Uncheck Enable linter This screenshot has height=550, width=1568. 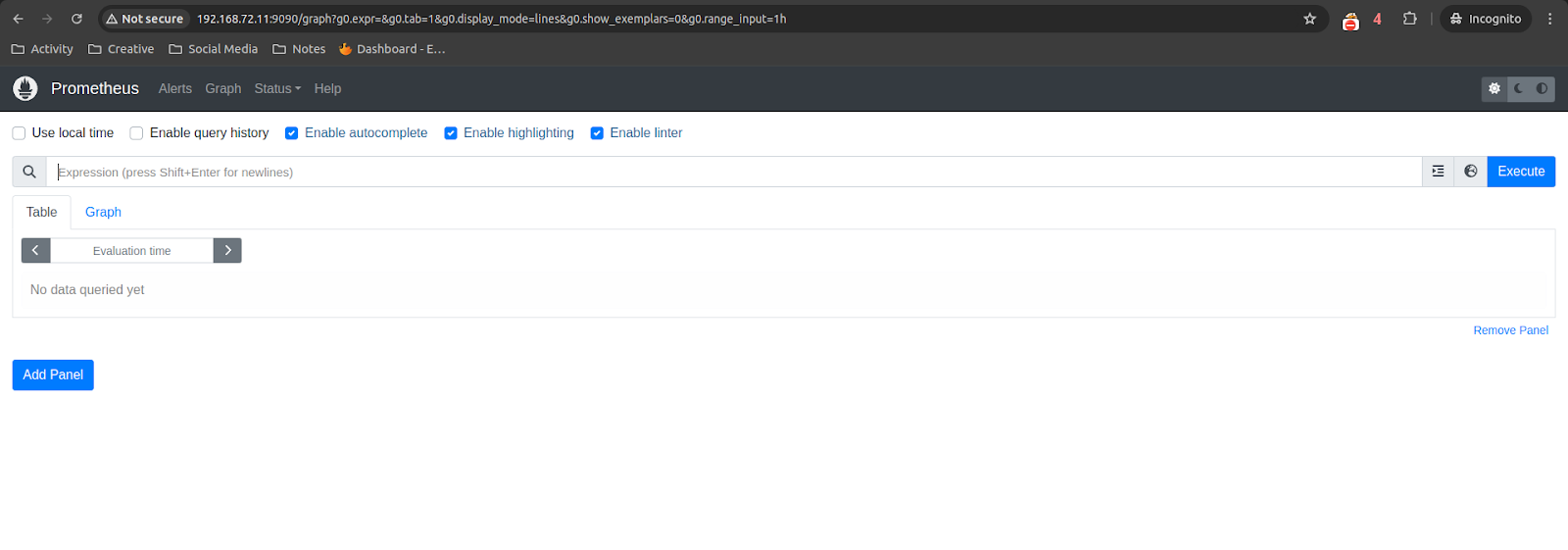pos(597,133)
